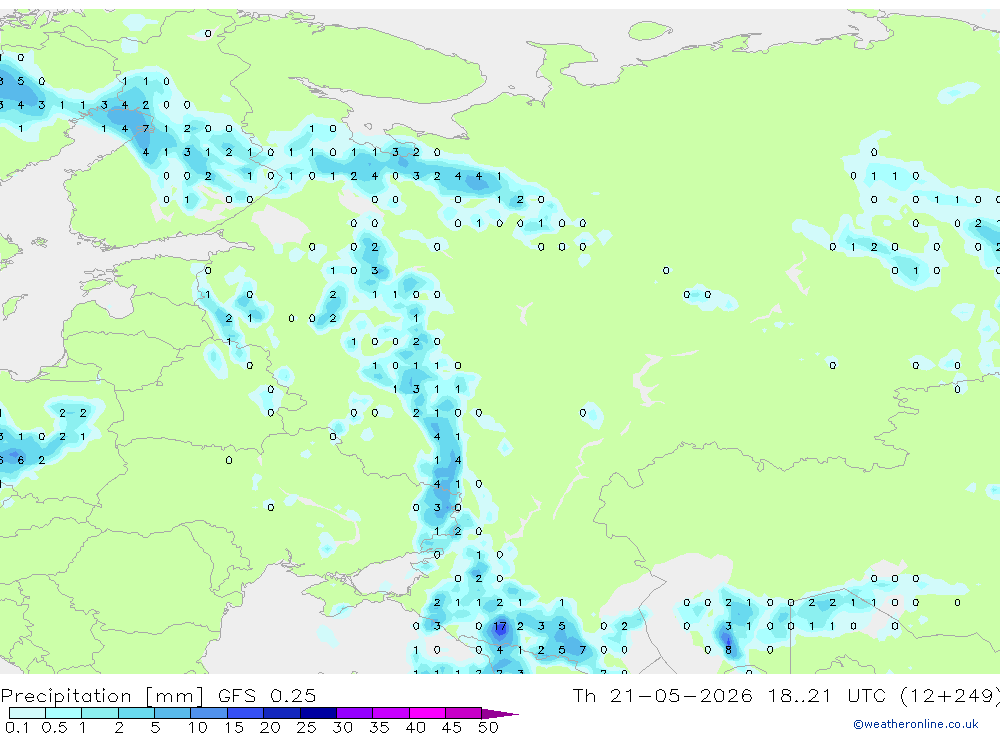Click the 'GFS 0.25' model label
The width and height of the screenshot is (1000, 733).
(x=267, y=695)
